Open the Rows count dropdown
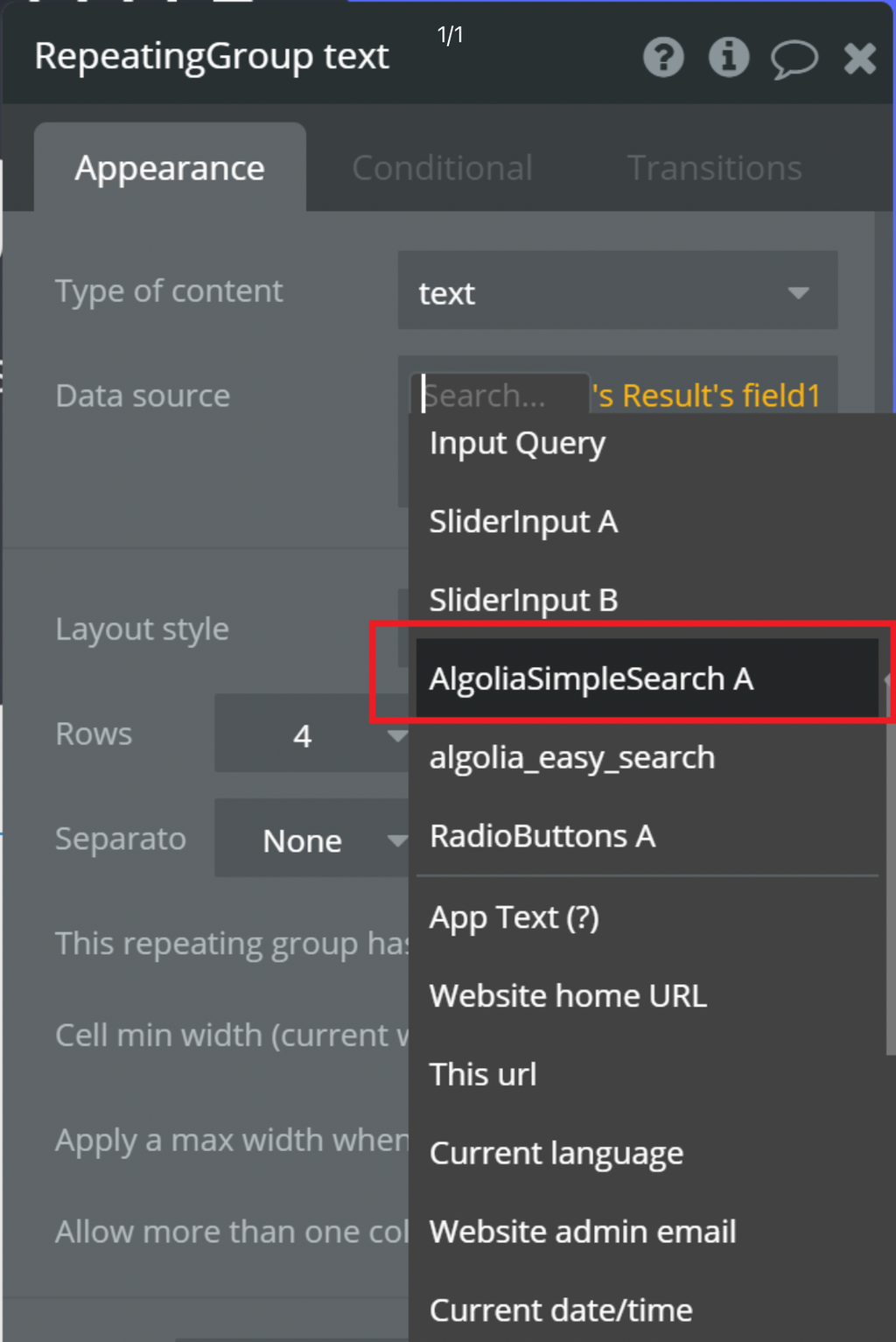The height and width of the screenshot is (1342, 896). tap(311, 734)
